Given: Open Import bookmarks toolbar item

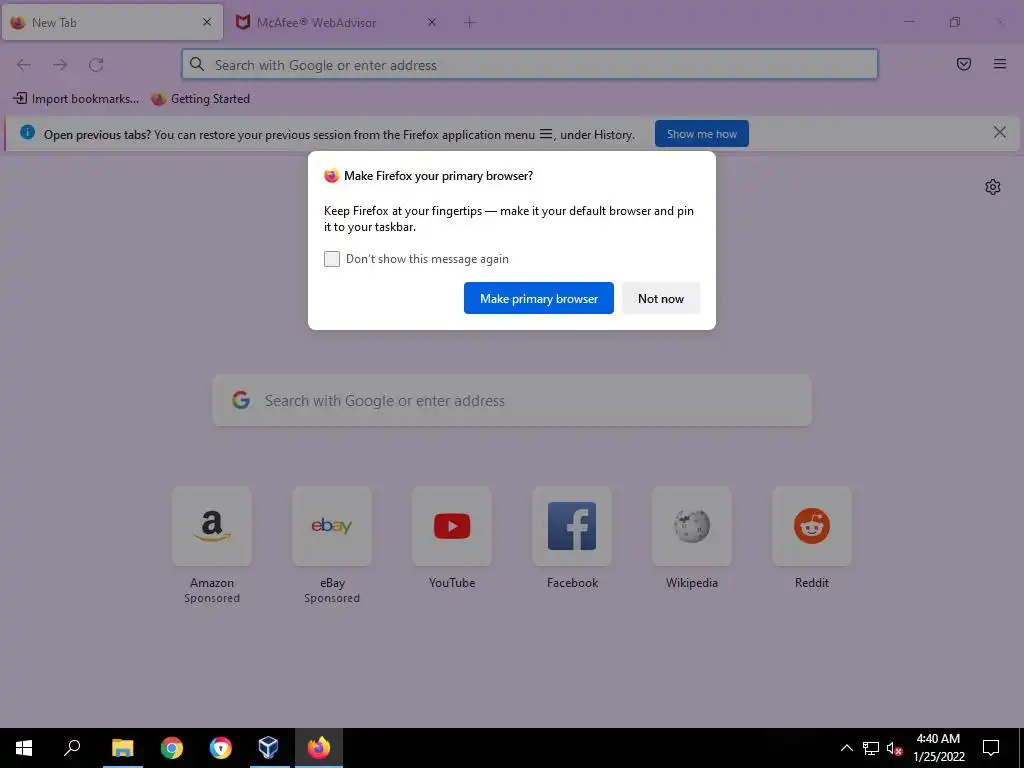Looking at the screenshot, I should point(76,99).
